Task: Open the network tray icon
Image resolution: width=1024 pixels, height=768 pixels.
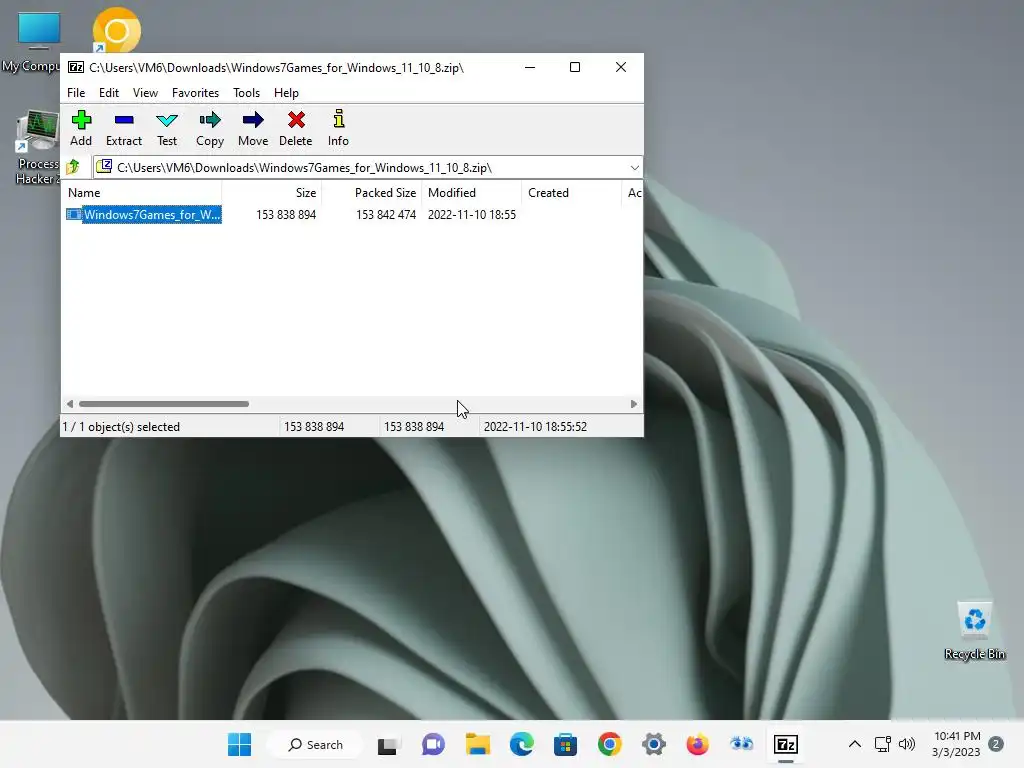Action: 883,744
